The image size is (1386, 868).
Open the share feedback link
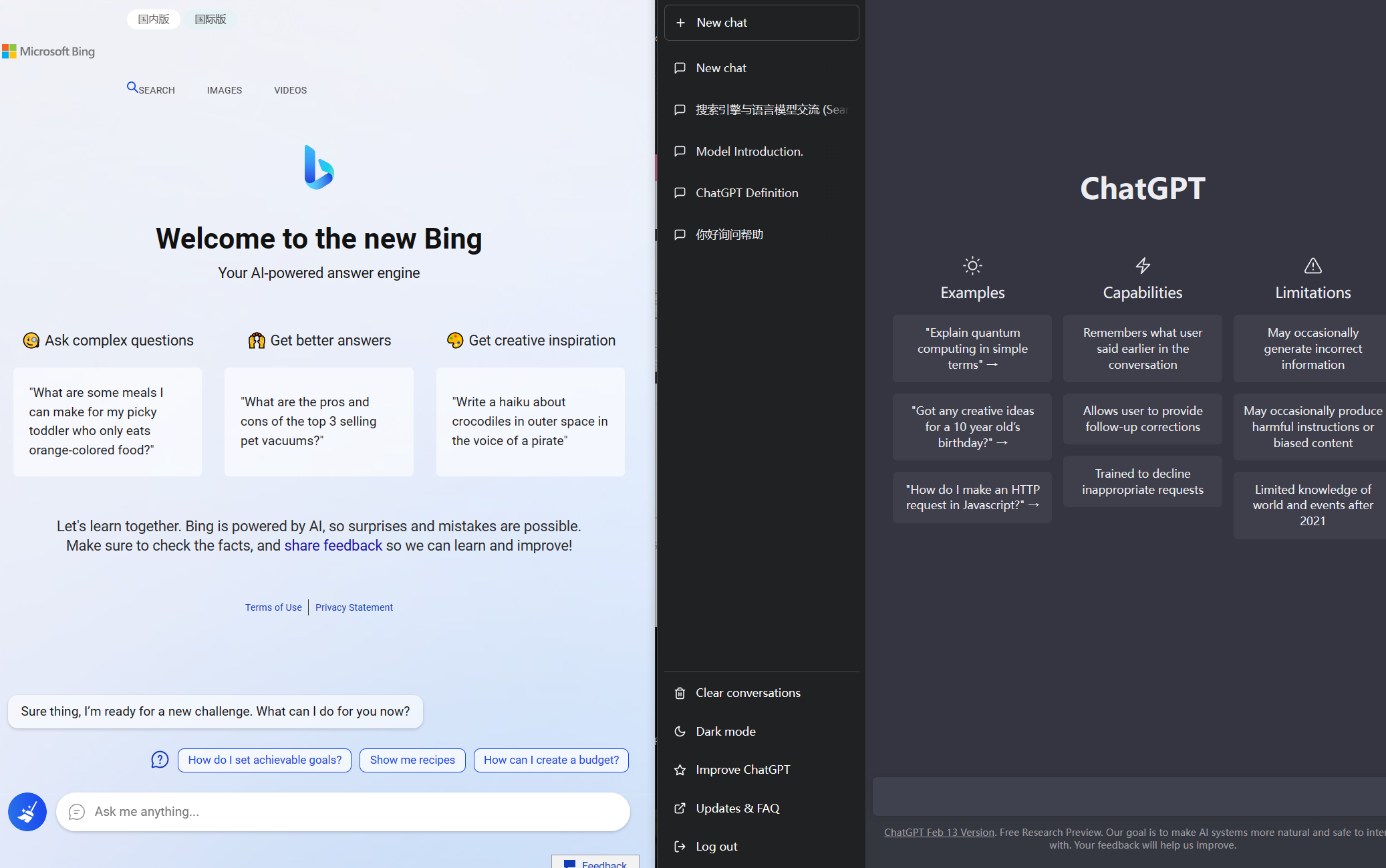click(333, 546)
